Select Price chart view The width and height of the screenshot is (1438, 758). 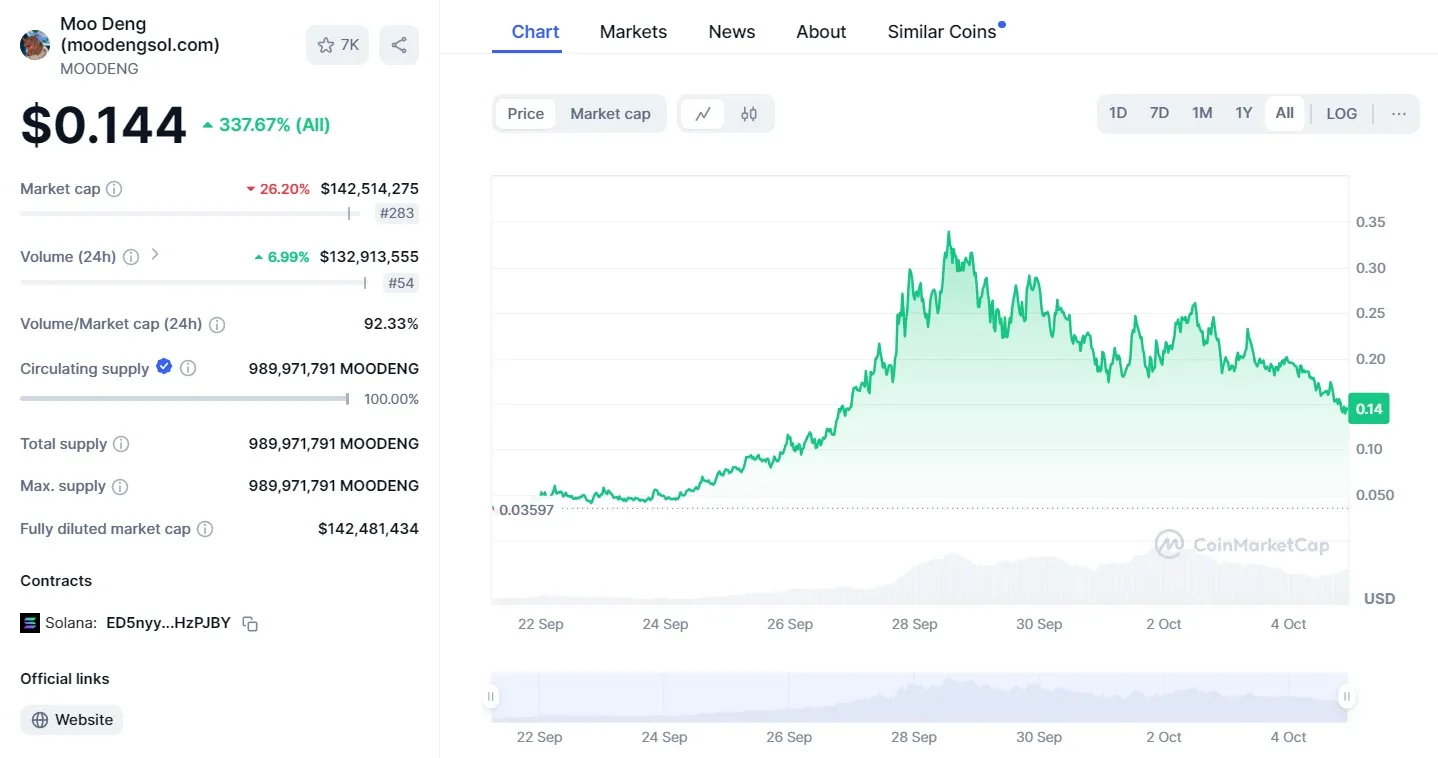[x=526, y=114]
